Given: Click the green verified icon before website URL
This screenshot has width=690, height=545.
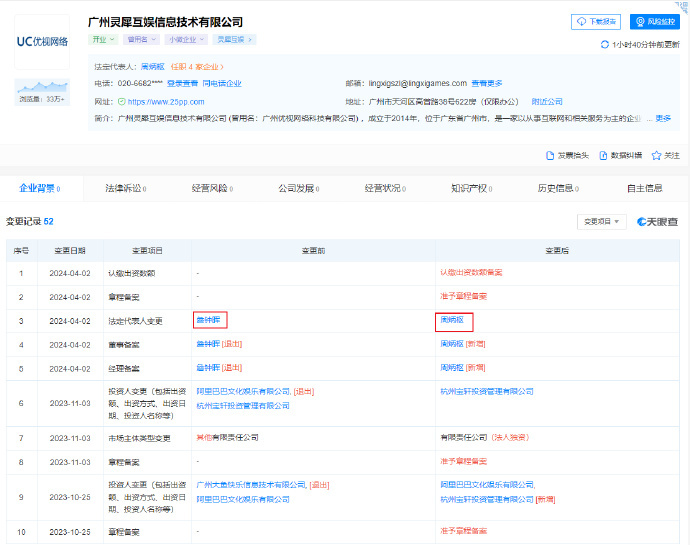Looking at the screenshot, I should [122, 102].
